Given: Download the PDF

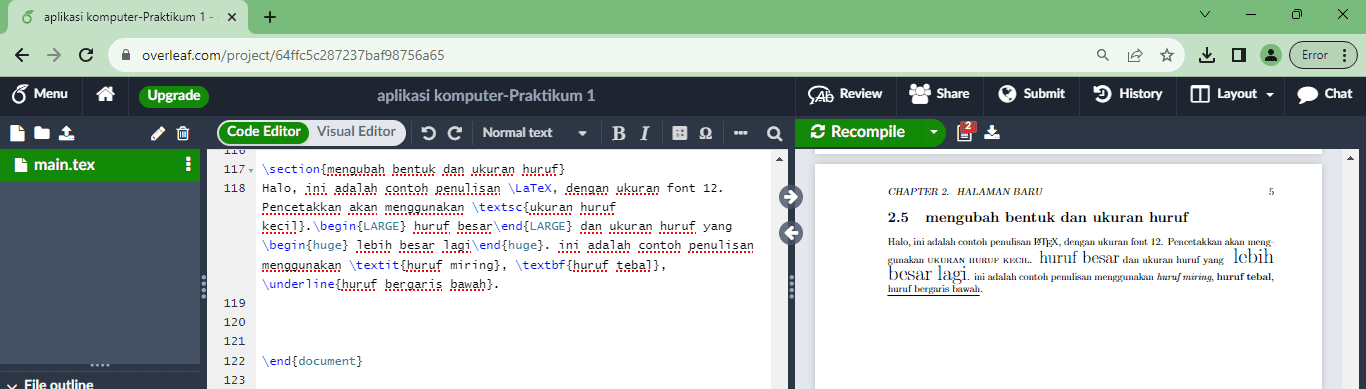Looking at the screenshot, I should tap(992, 133).
